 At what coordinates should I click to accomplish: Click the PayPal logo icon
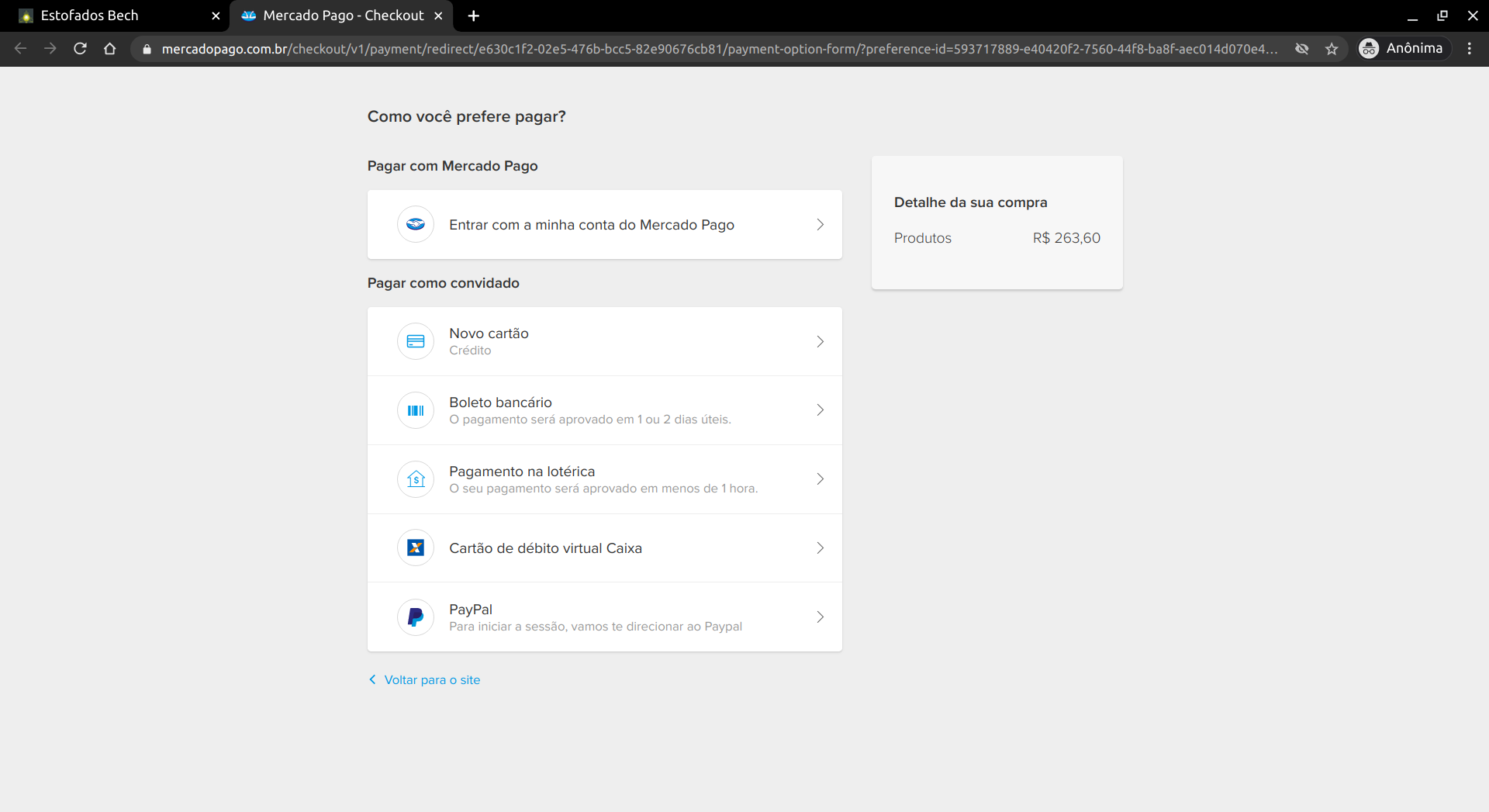coord(416,617)
